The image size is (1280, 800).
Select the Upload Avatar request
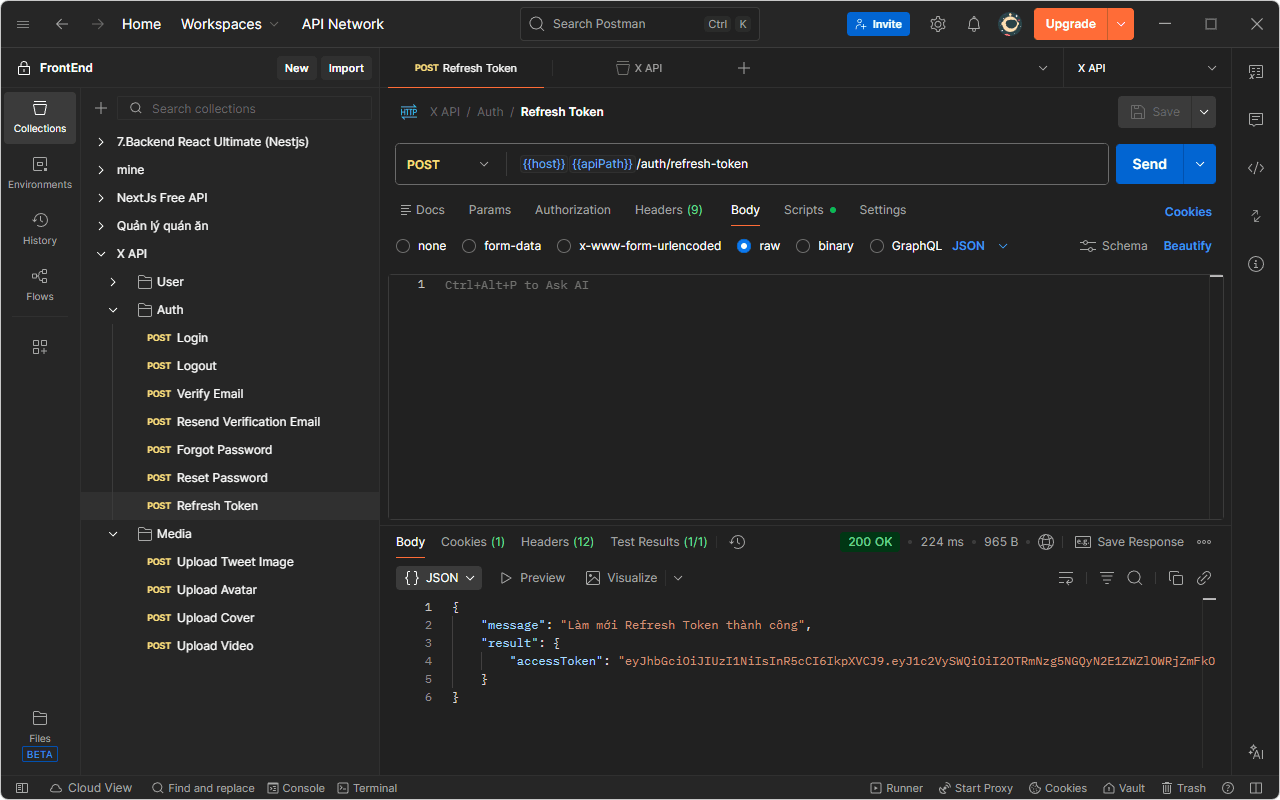(216, 590)
